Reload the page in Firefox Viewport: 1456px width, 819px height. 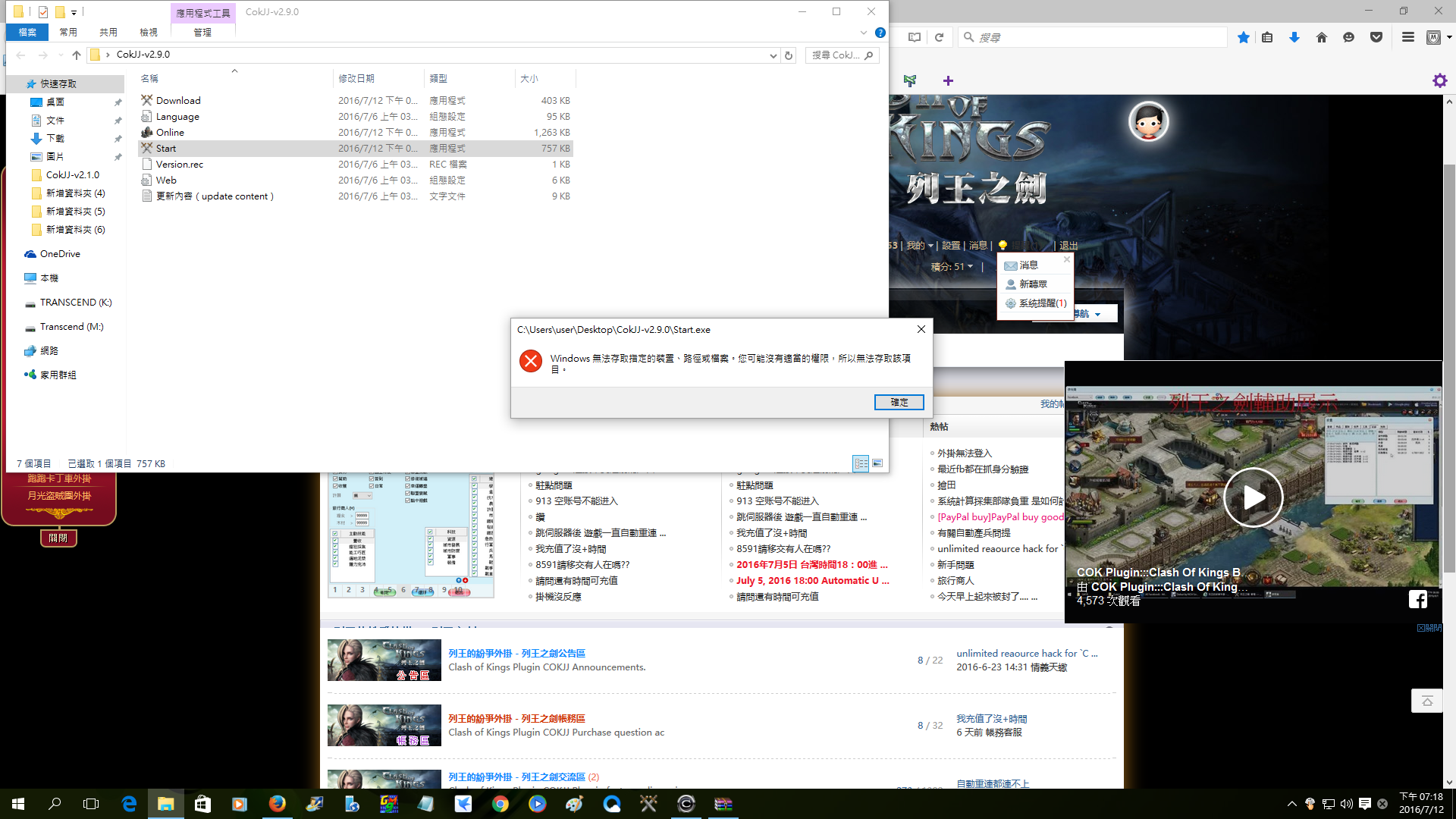[x=939, y=37]
